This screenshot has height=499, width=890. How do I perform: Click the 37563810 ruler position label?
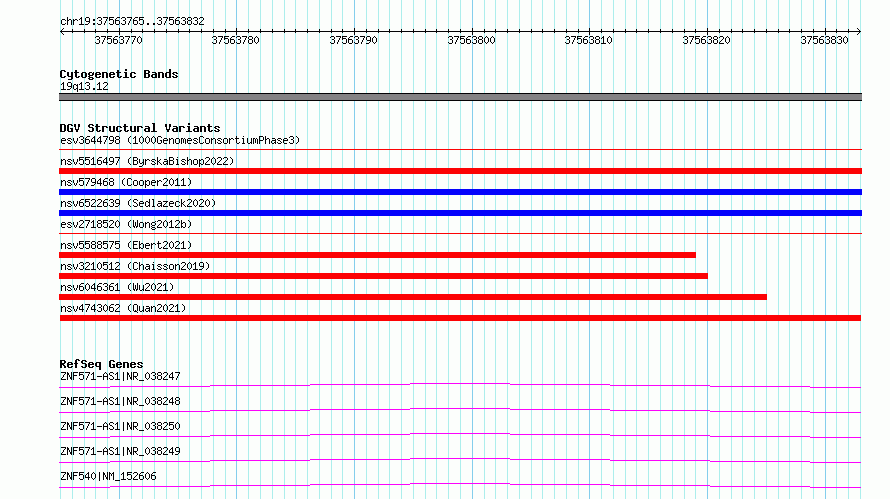pos(589,40)
